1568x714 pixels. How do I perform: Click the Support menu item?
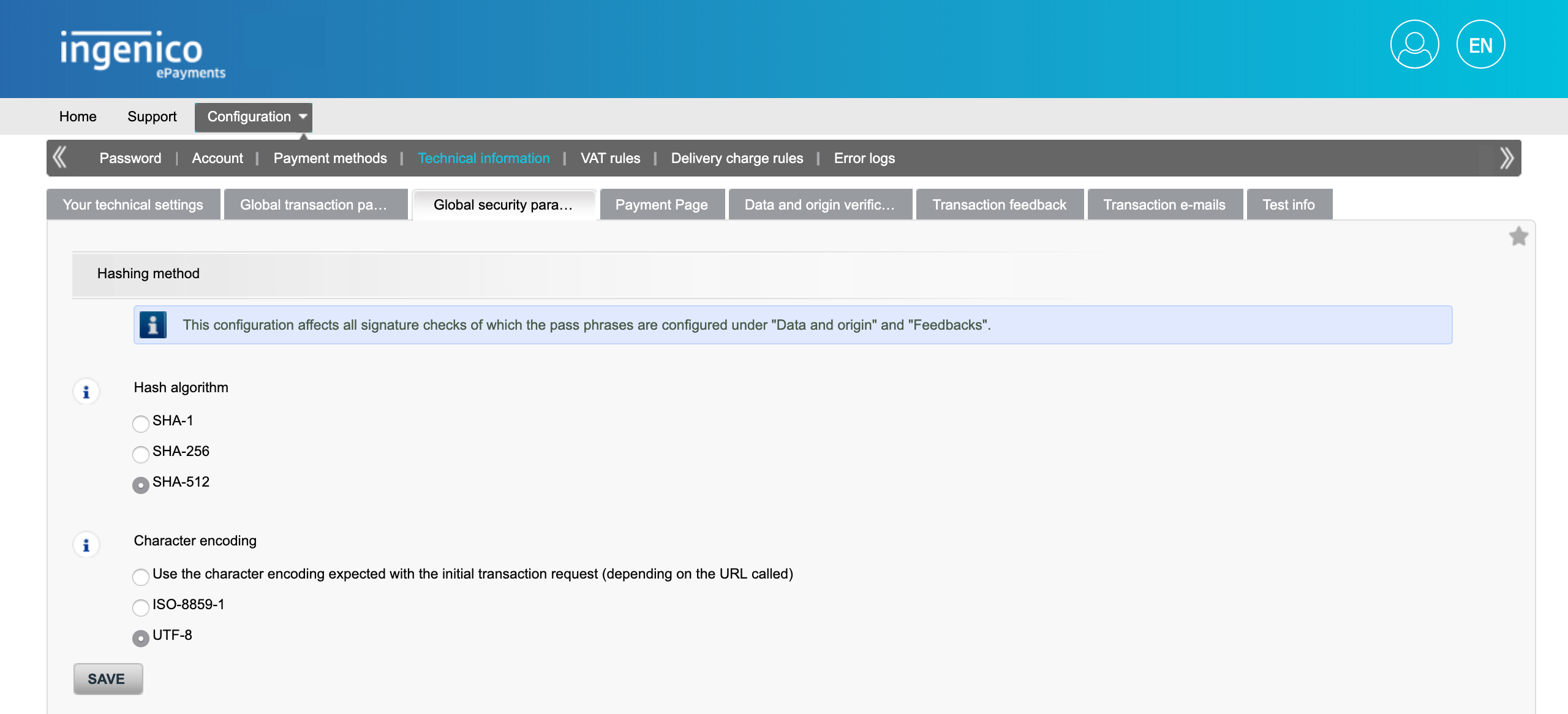152,116
